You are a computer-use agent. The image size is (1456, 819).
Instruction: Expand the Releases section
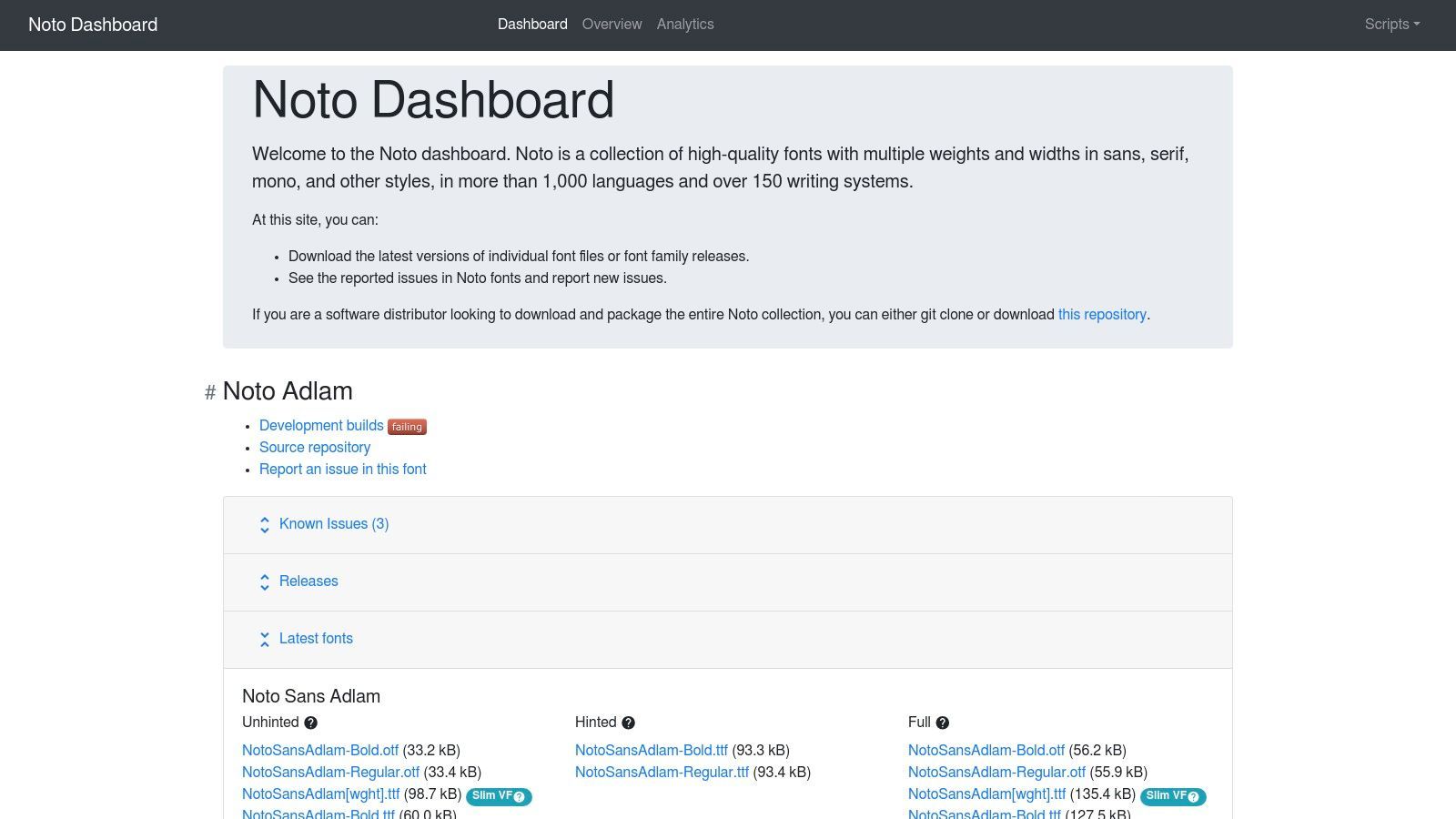(x=308, y=581)
